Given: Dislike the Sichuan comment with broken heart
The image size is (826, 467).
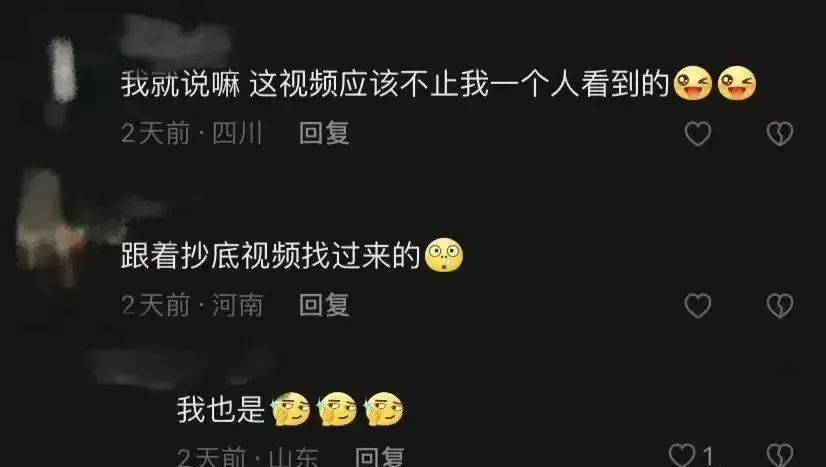Looking at the screenshot, I should point(780,134).
